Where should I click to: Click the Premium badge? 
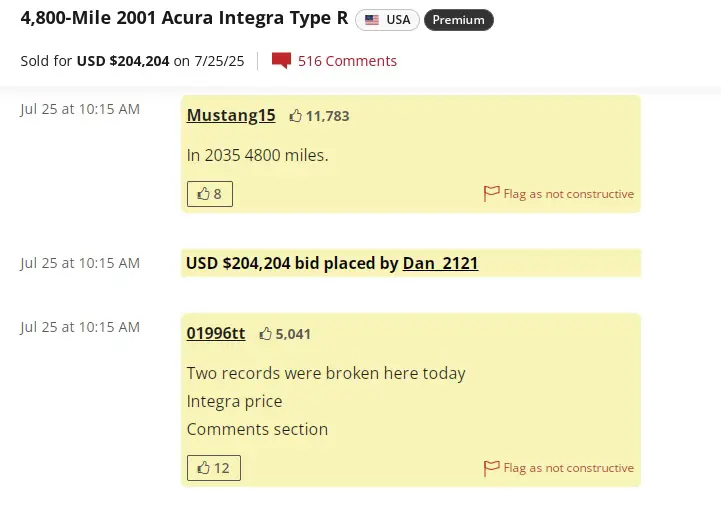[x=458, y=20]
